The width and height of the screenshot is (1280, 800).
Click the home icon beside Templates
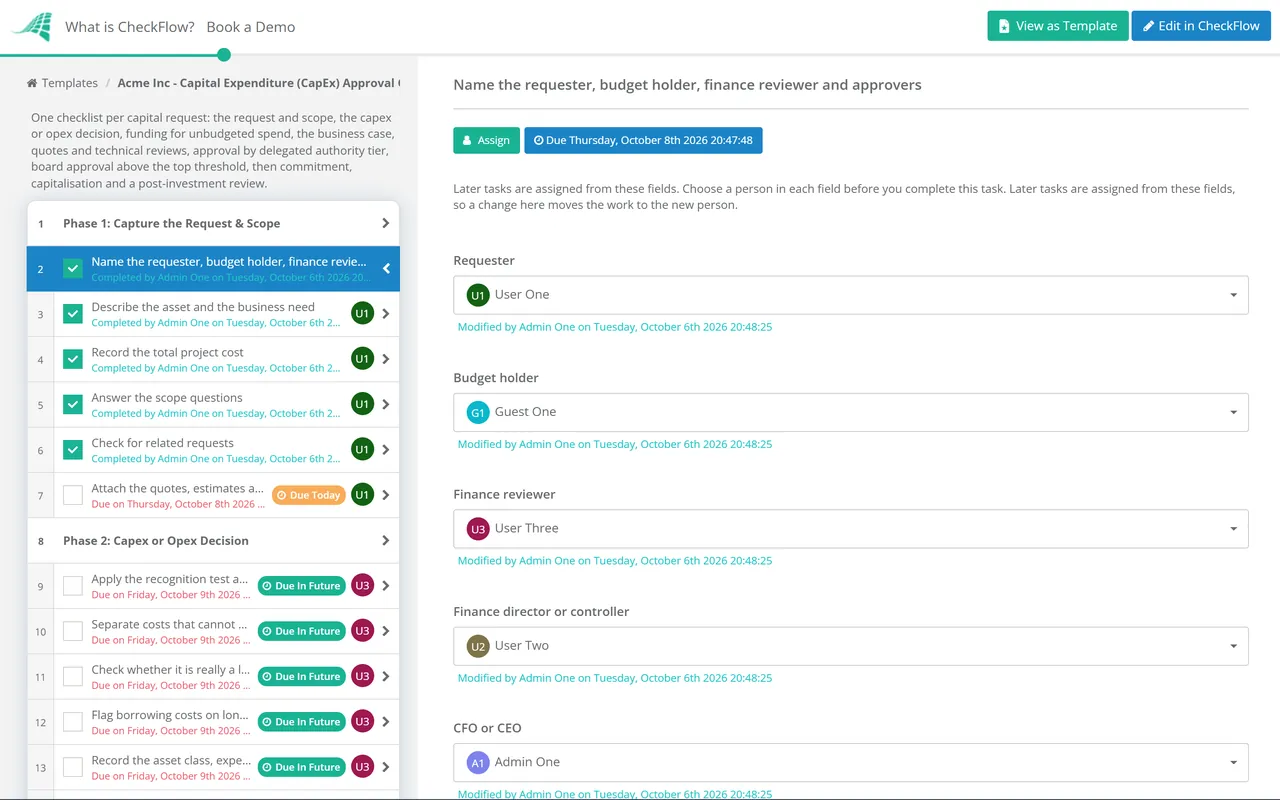coord(32,83)
